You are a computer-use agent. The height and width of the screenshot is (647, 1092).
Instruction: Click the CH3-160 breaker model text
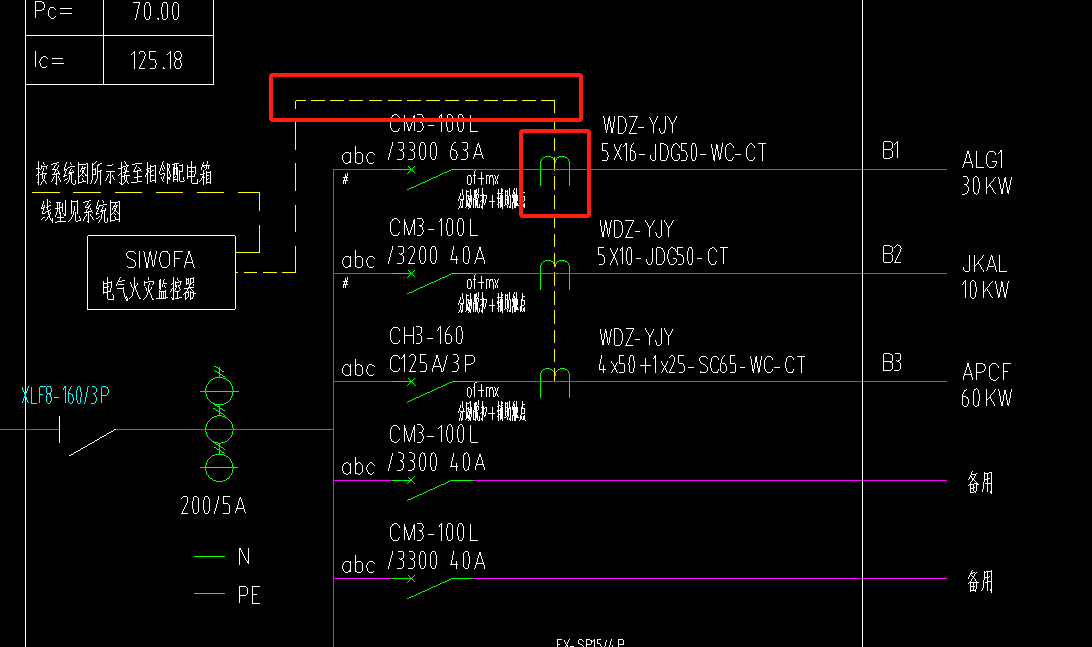coord(426,336)
